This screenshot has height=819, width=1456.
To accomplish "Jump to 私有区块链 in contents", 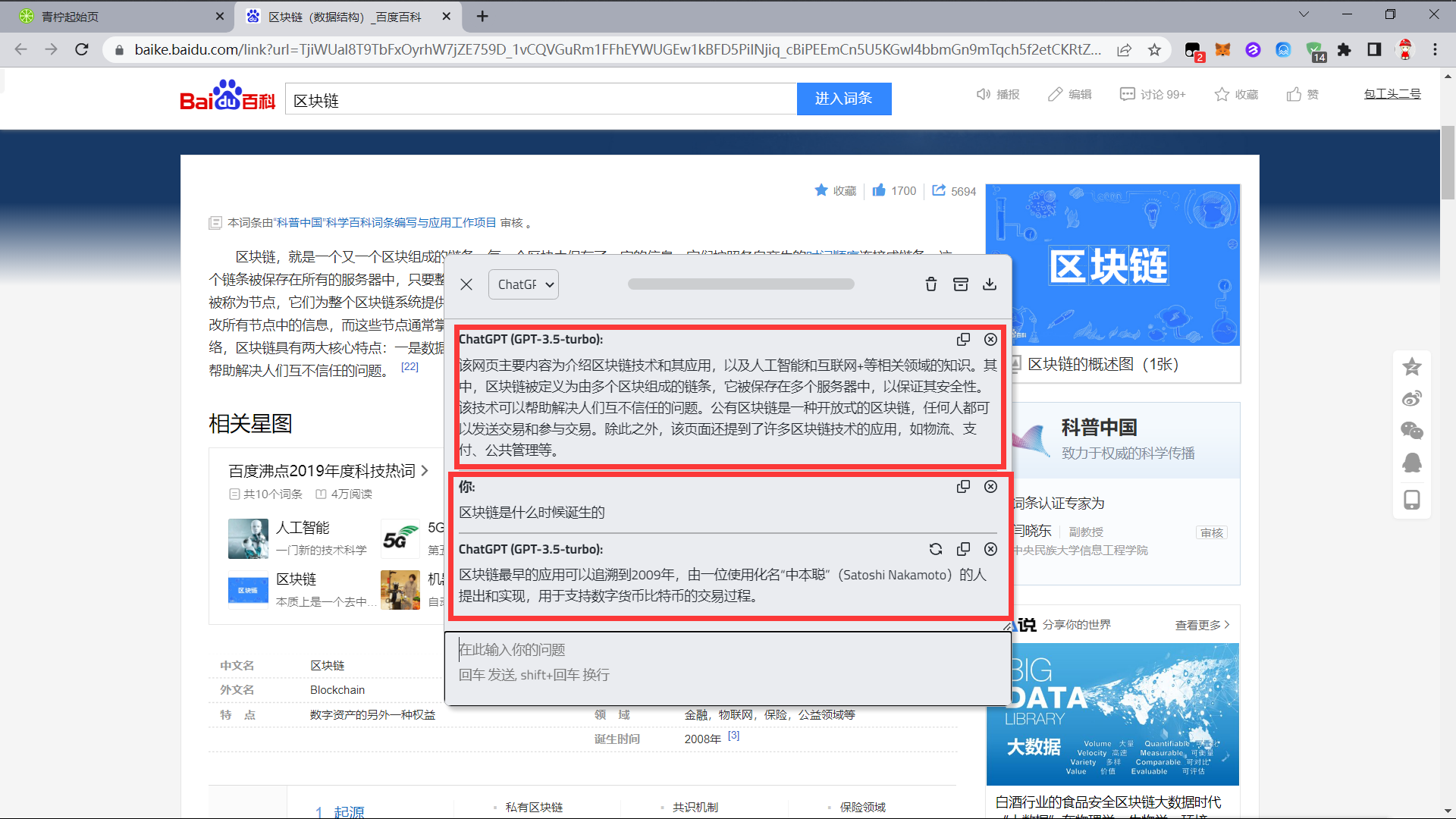I will click(x=534, y=808).
